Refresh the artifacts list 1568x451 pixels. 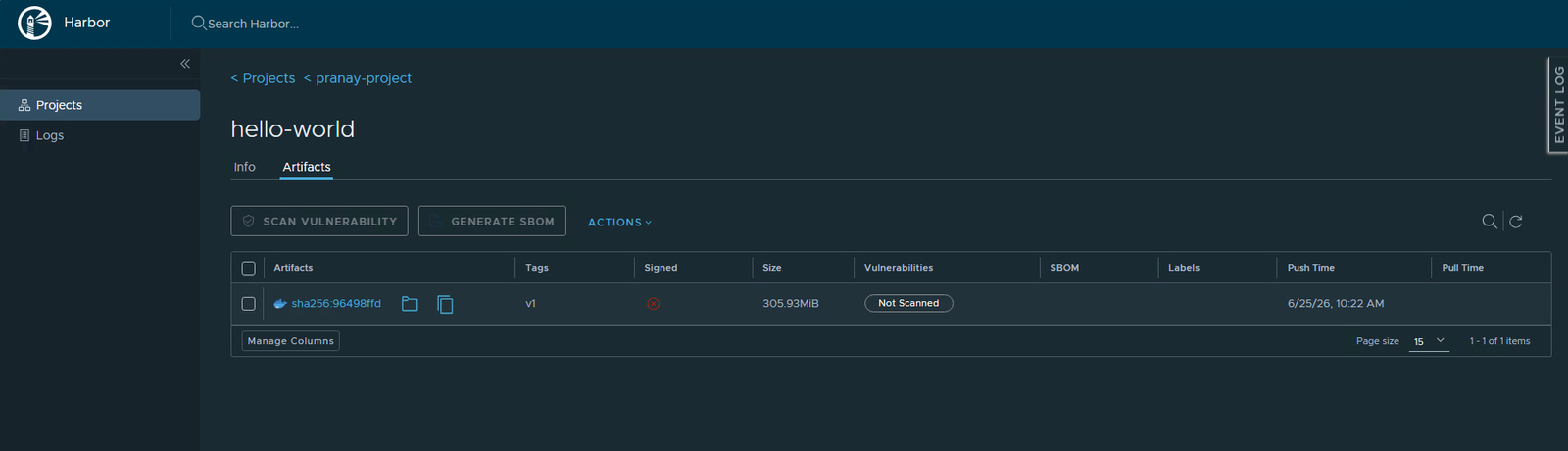1516,222
